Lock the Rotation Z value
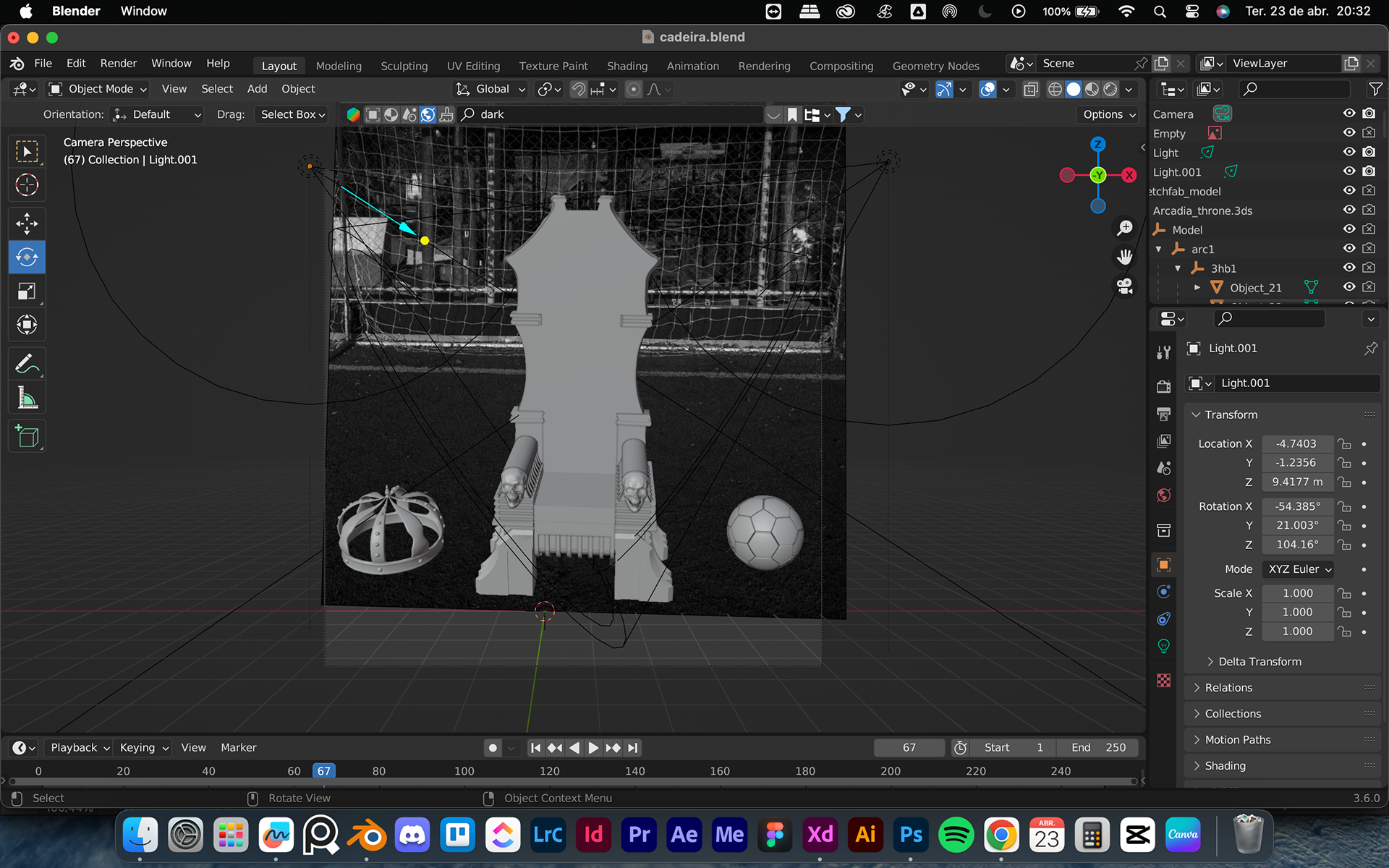The width and height of the screenshot is (1389, 868). (1344, 545)
